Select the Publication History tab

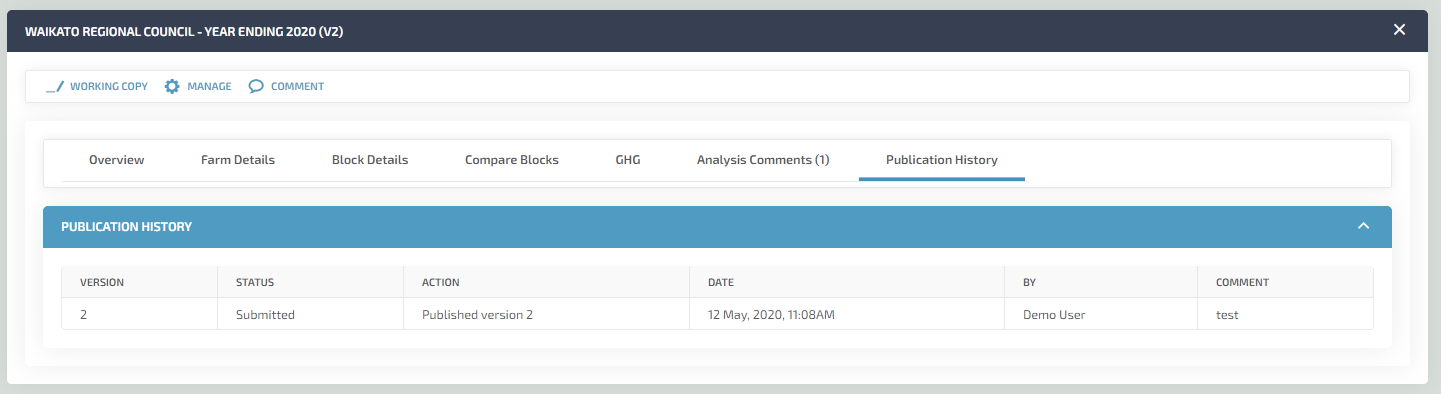[x=942, y=160]
